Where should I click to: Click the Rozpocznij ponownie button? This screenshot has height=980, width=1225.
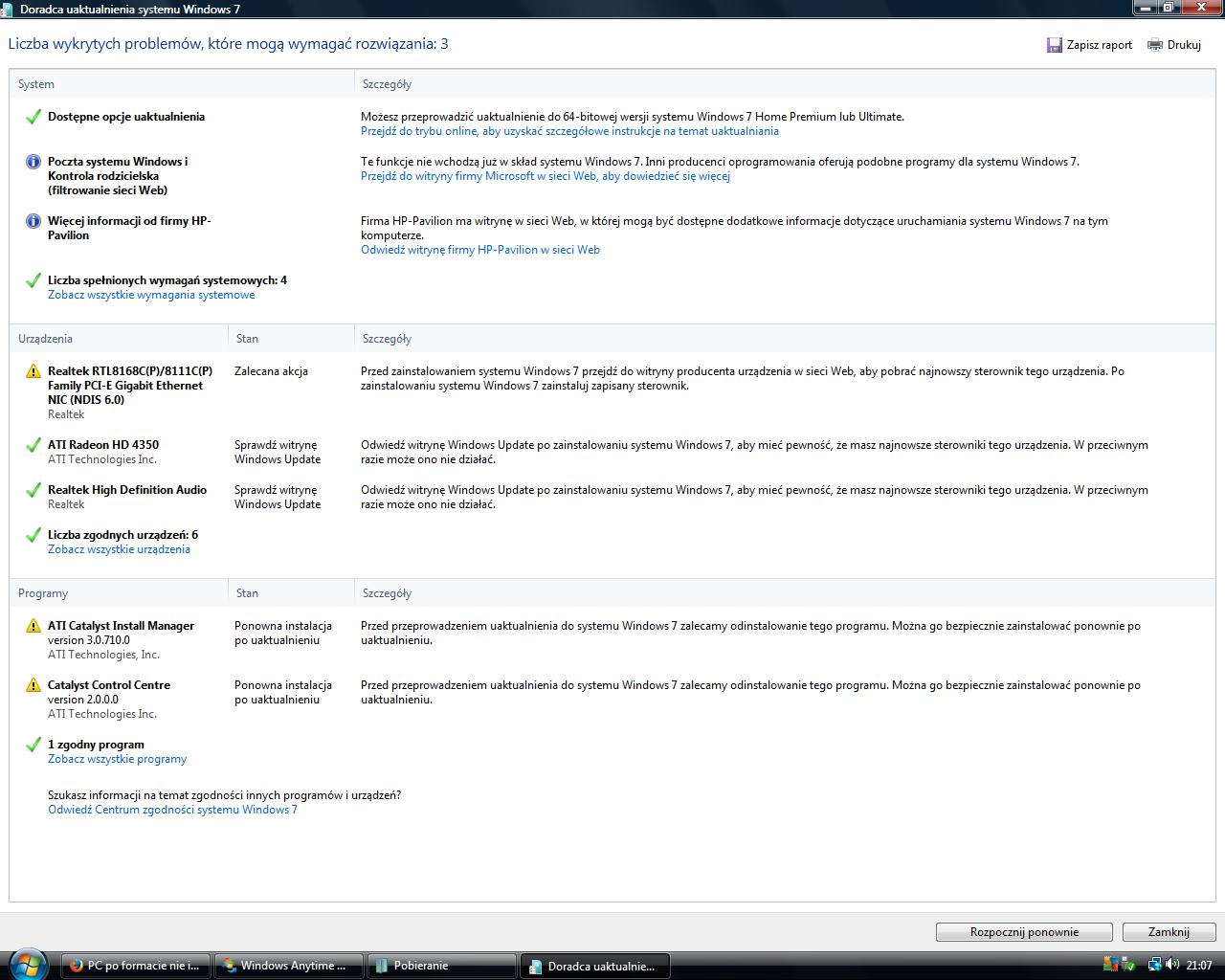pyautogui.click(x=1024, y=932)
